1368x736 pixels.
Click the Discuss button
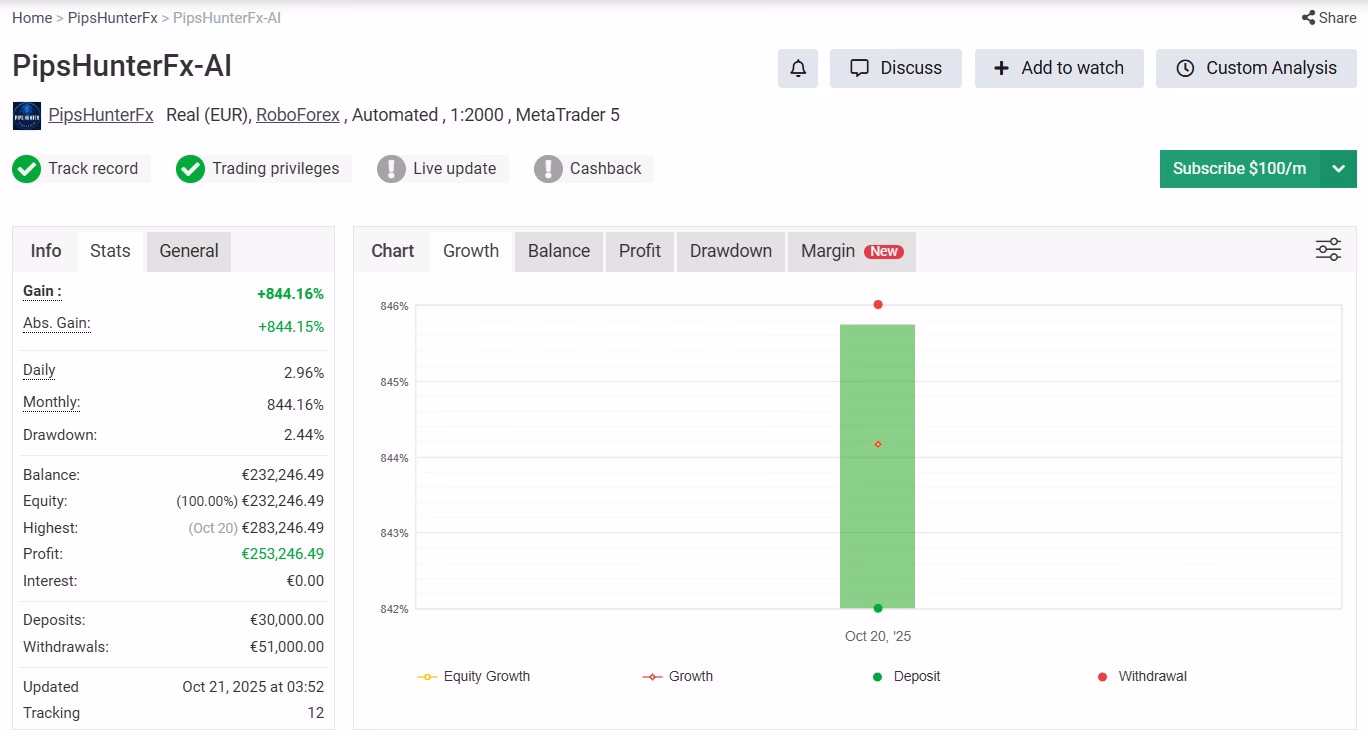pos(896,68)
